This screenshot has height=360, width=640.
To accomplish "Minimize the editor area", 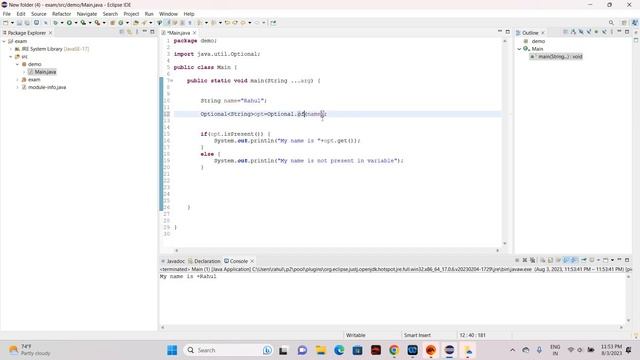I will tap(500, 32).
